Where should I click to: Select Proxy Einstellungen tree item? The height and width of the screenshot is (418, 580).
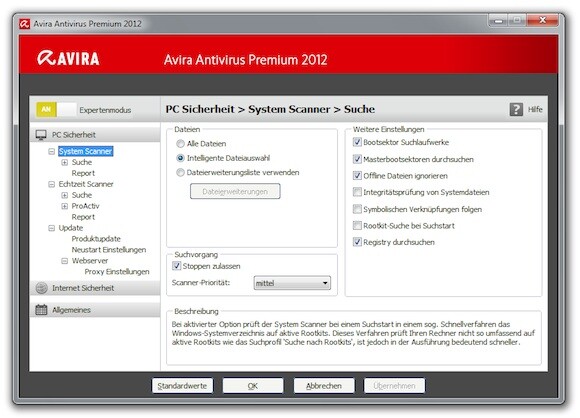pyautogui.click(x=117, y=272)
